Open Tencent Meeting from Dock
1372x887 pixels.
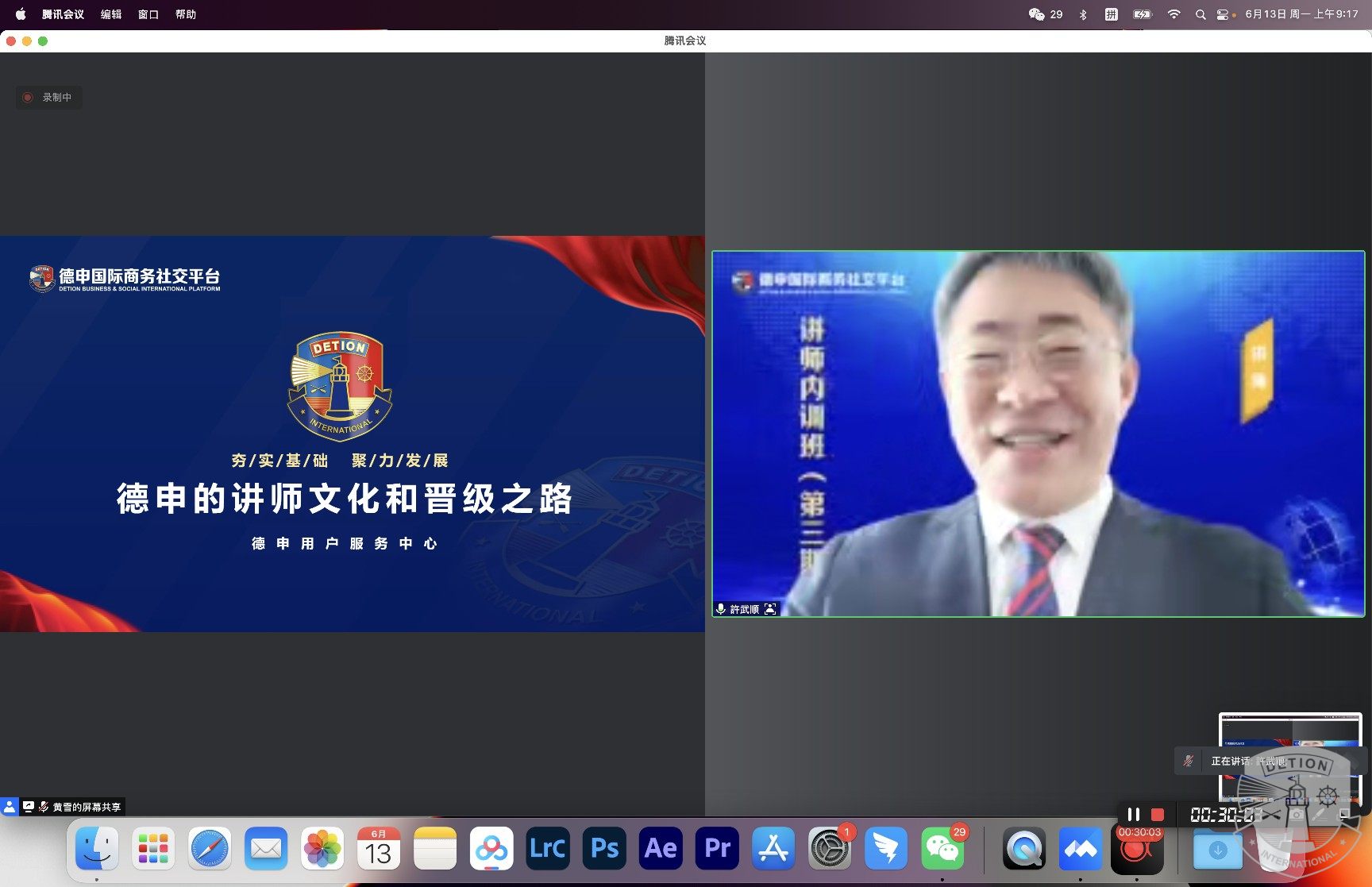pyautogui.click(x=1081, y=849)
